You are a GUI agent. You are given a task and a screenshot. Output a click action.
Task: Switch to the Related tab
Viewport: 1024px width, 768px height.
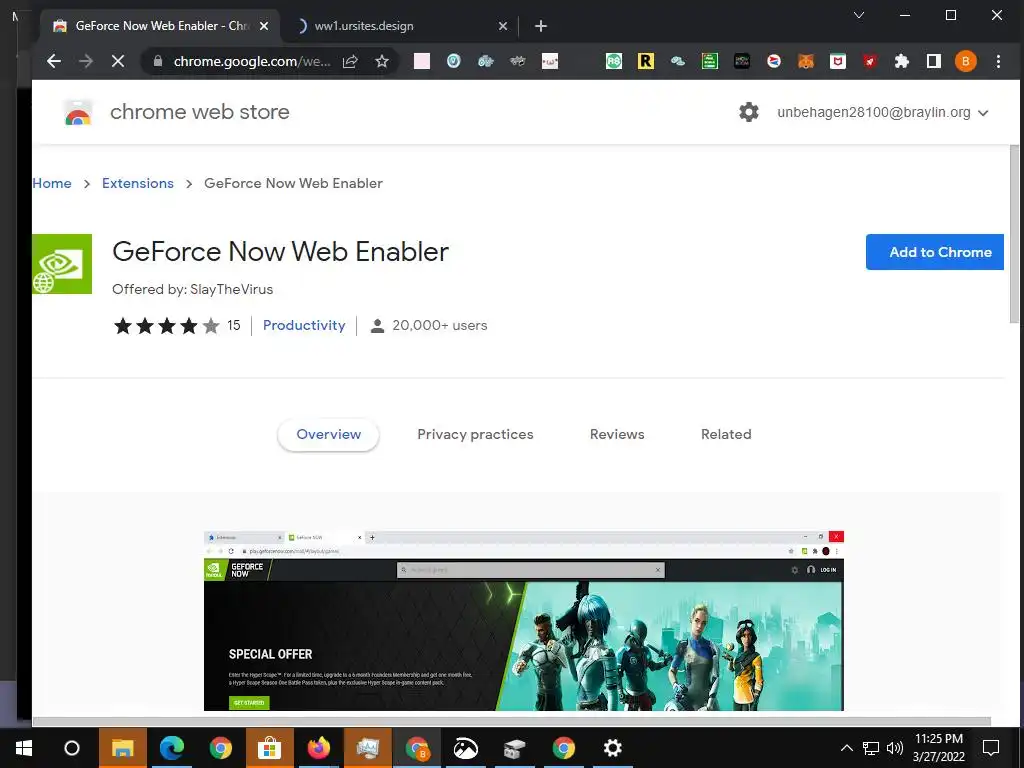(726, 434)
